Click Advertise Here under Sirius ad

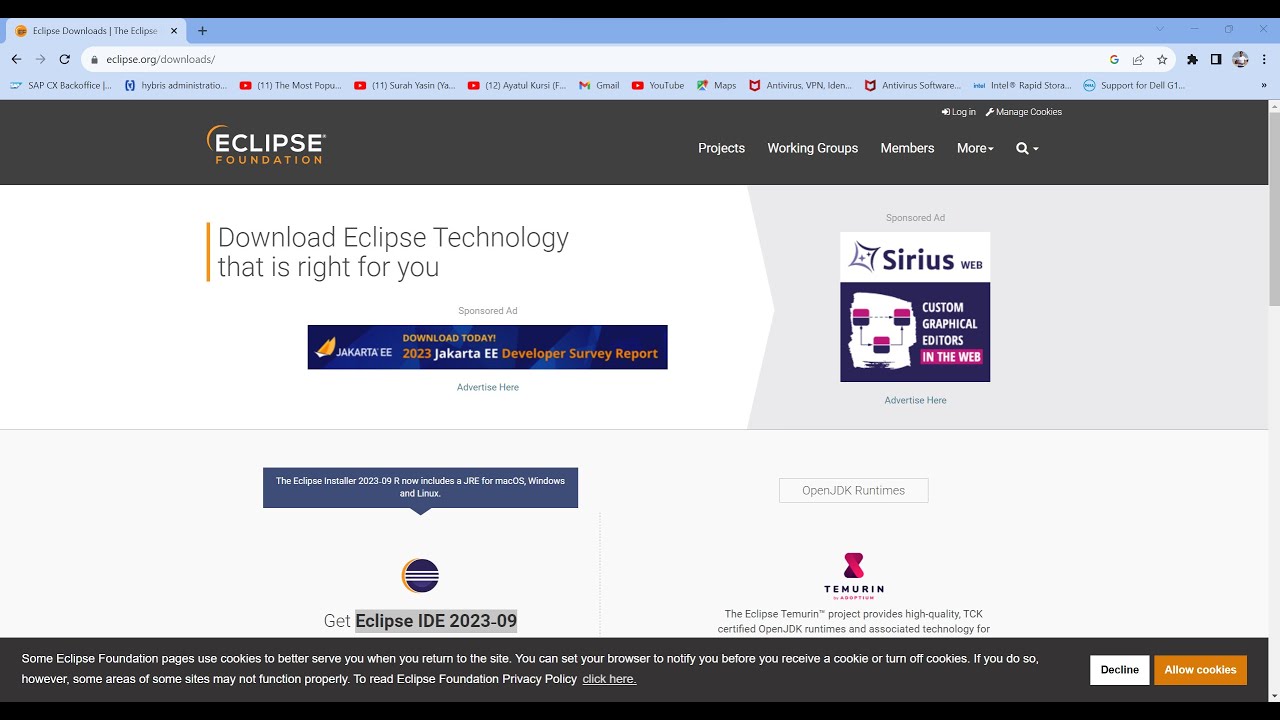click(x=915, y=400)
